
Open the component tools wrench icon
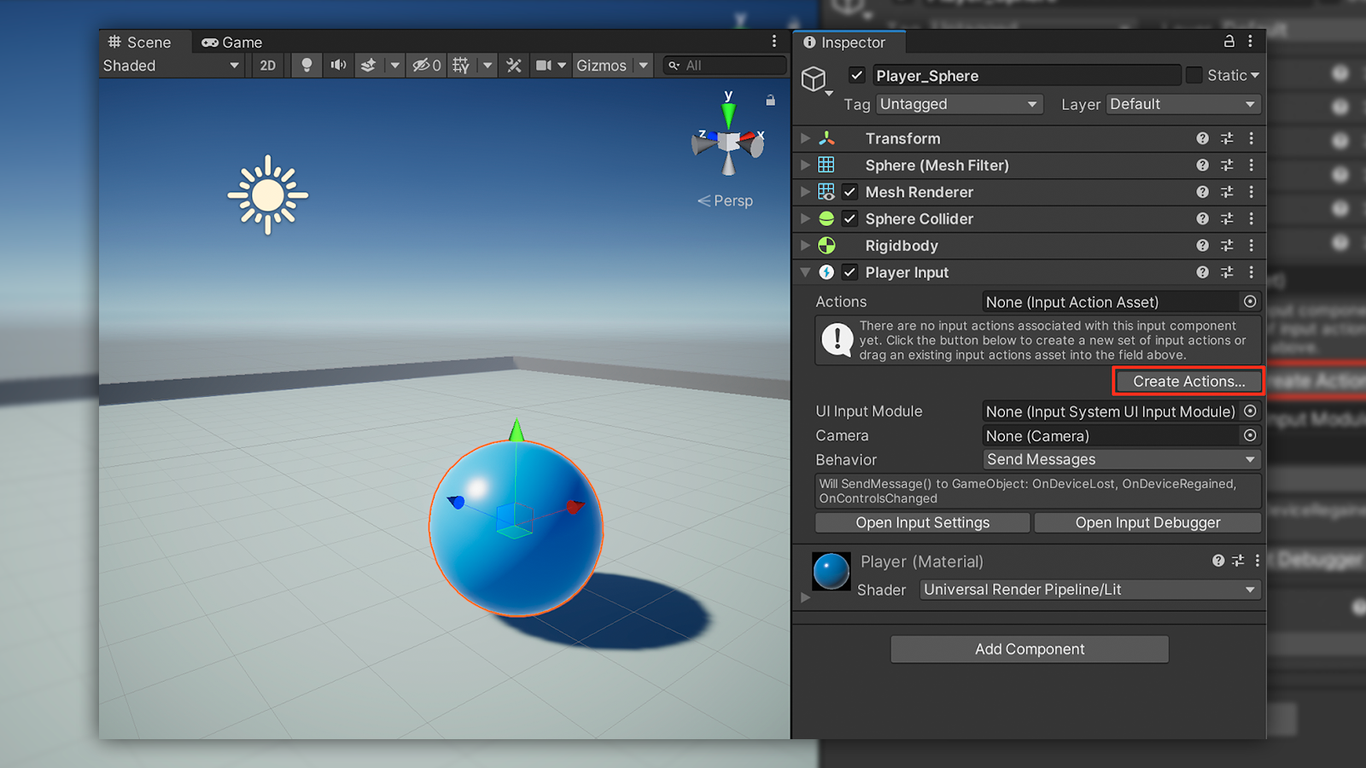pos(514,65)
